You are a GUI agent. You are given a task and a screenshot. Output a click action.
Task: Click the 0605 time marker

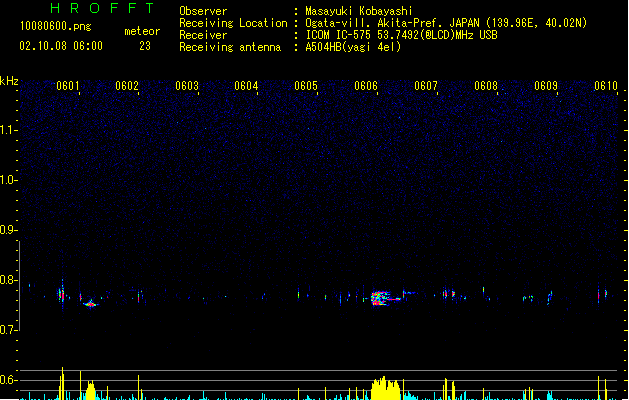point(306,86)
